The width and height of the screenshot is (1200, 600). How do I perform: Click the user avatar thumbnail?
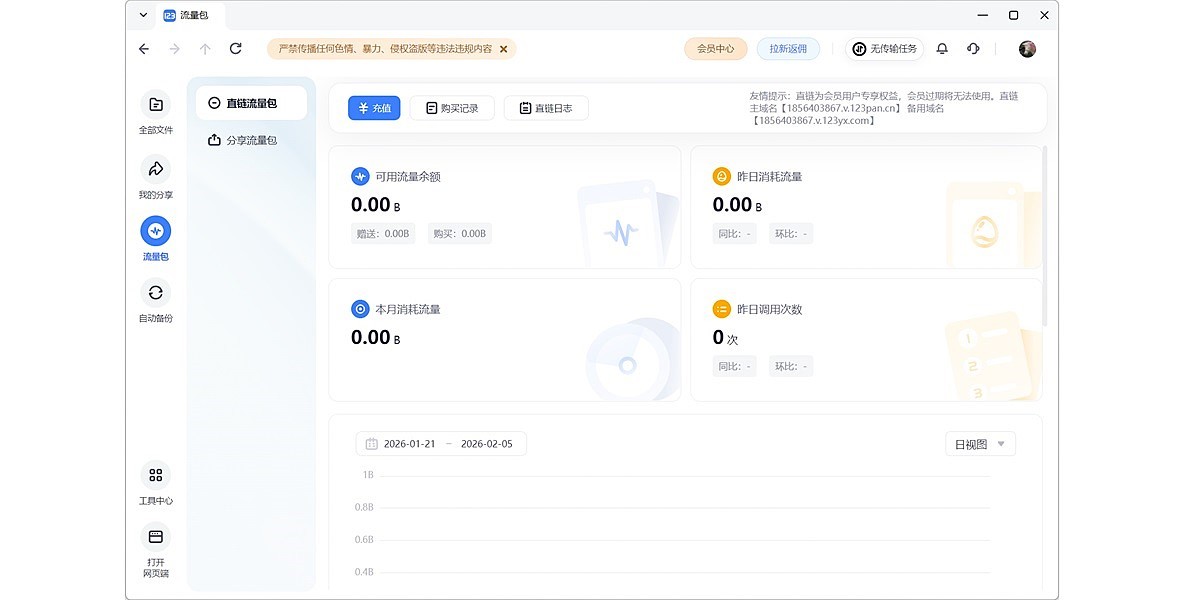click(x=1027, y=49)
